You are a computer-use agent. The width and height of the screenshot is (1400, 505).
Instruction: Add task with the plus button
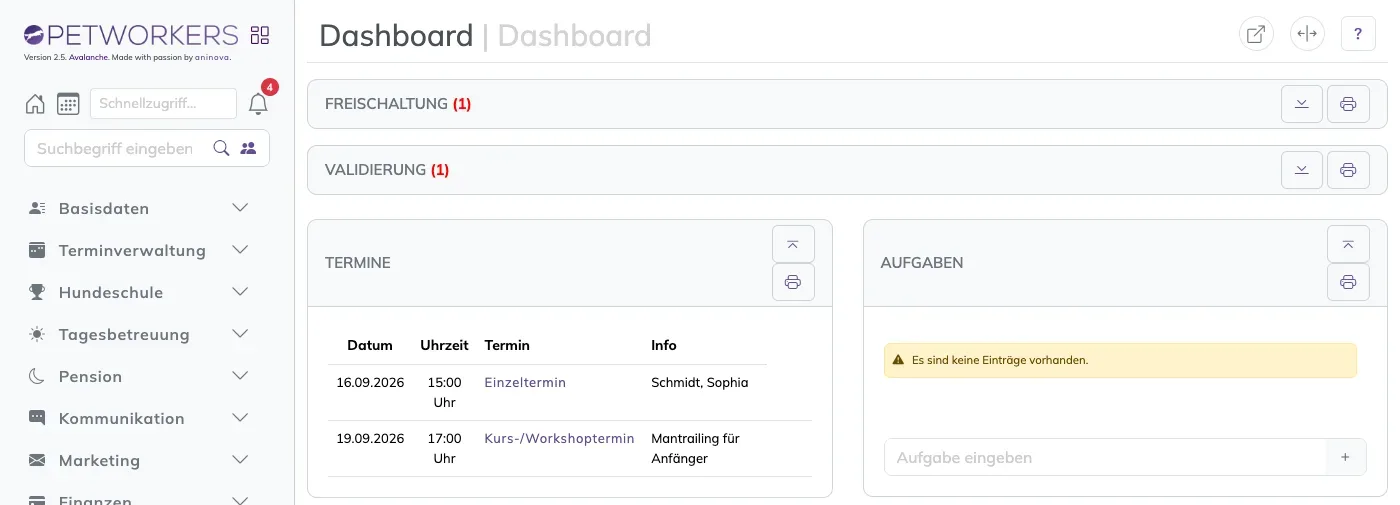(x=1345, y=457)
